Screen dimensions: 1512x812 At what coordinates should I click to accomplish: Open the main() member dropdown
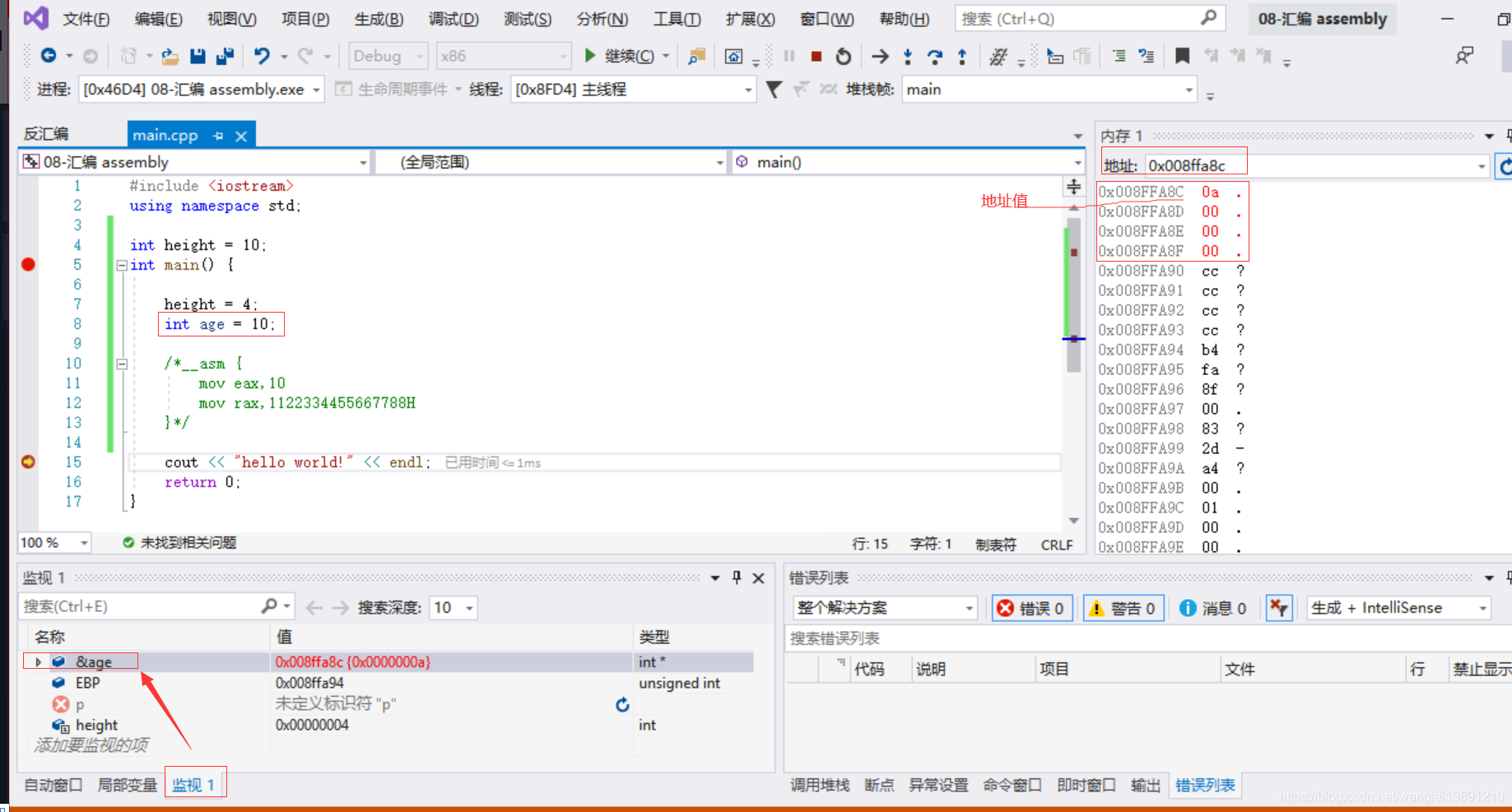(x=907, y=162)
